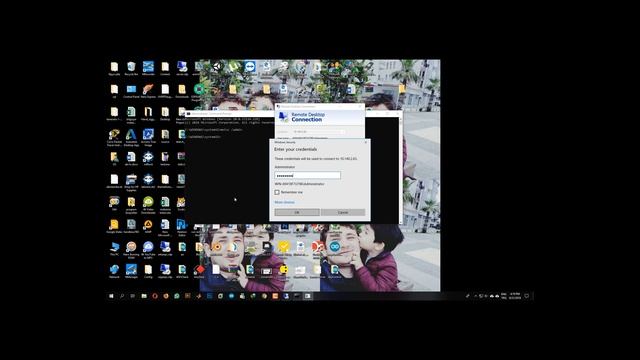Select the Arduino desktop icon
The image size is (640, 360).
pyautogui.click(x=335, y=248)
